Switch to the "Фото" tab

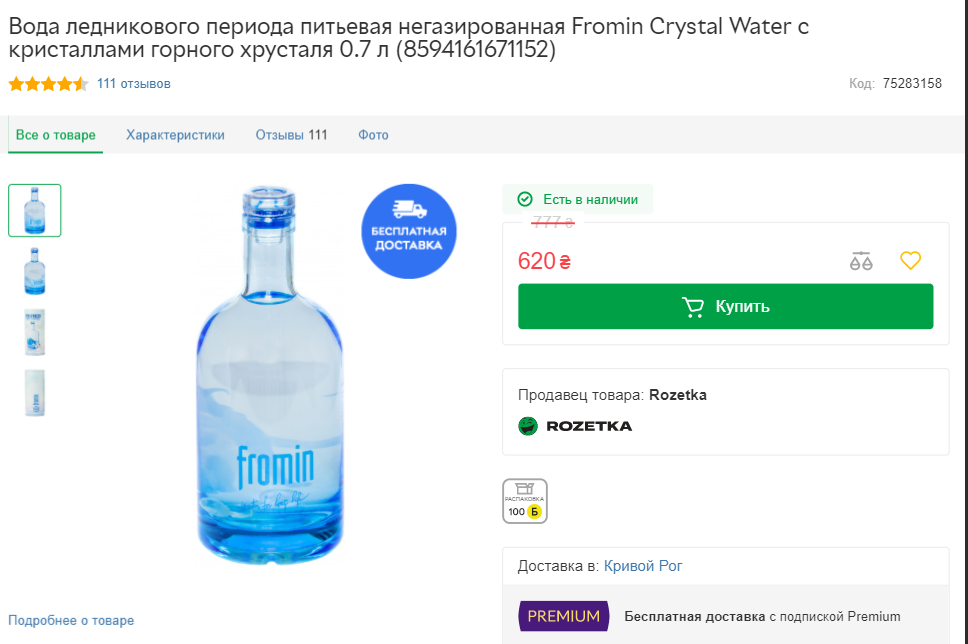tap(373, 135)
